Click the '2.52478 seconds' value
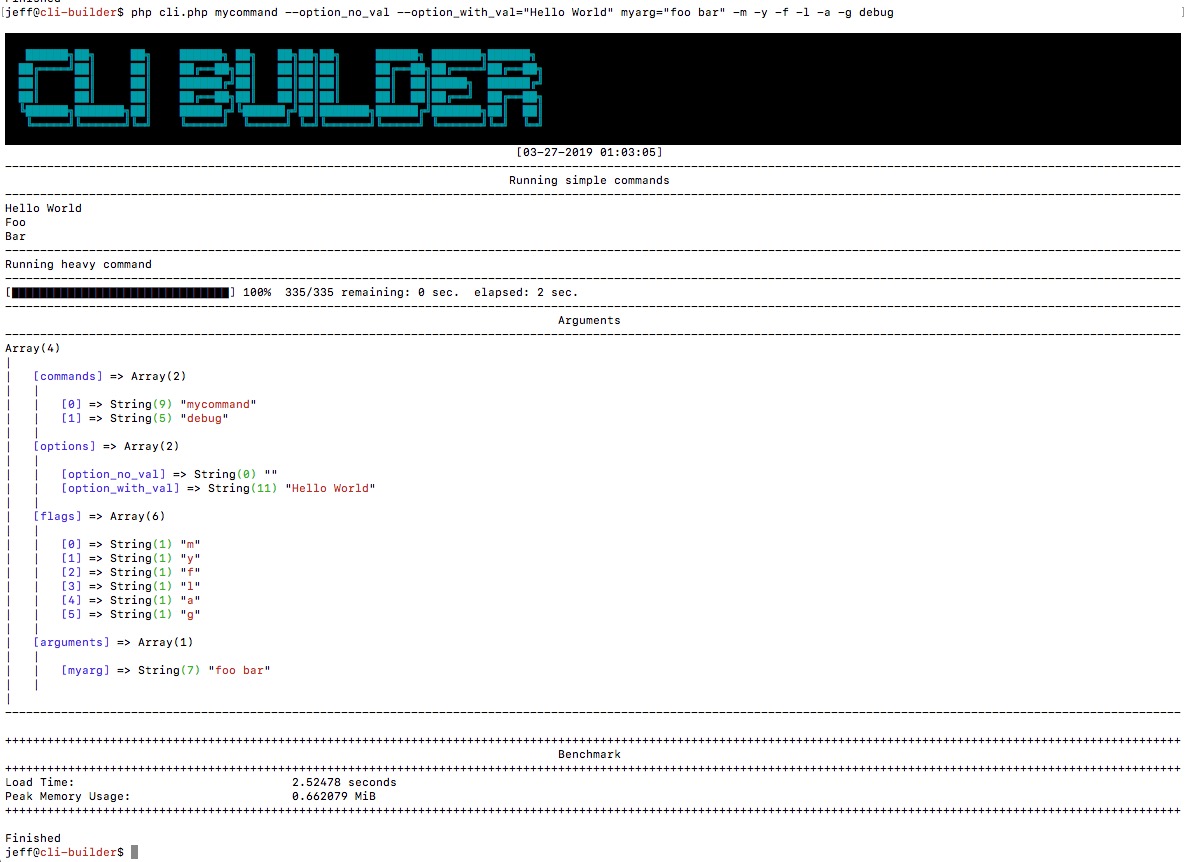Viewport: 1185px width, 862px height. click(x=344, y=783)
